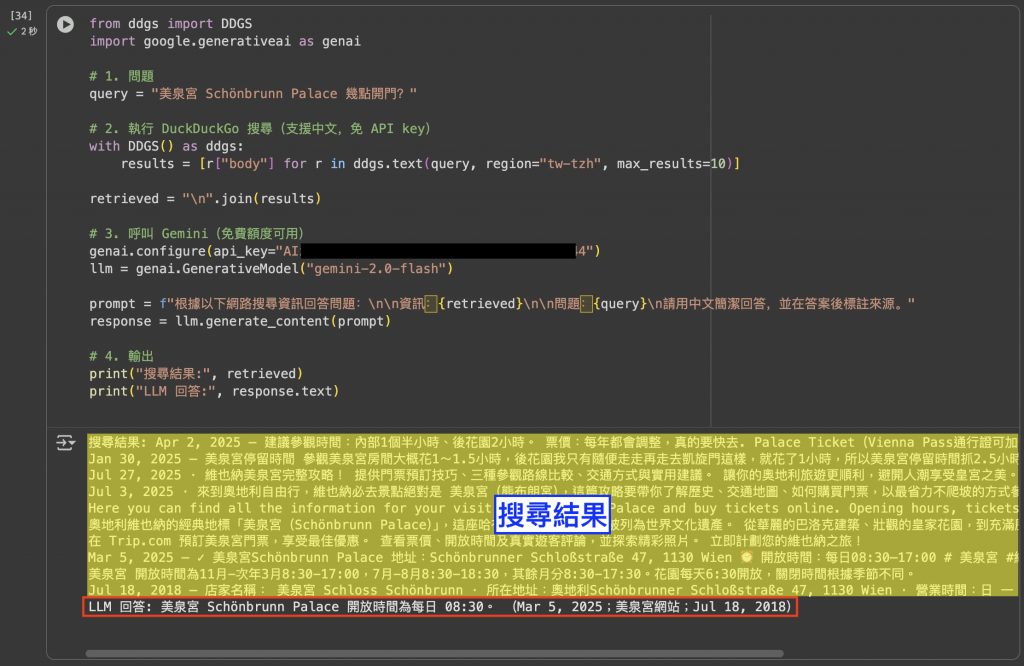Image resolution: width=1024 pixels, height=666 pixels.
Task: Click the '# 3. 呼叫 Gemini' comment line
Action: pyautogui.click(x=197, y=234)
